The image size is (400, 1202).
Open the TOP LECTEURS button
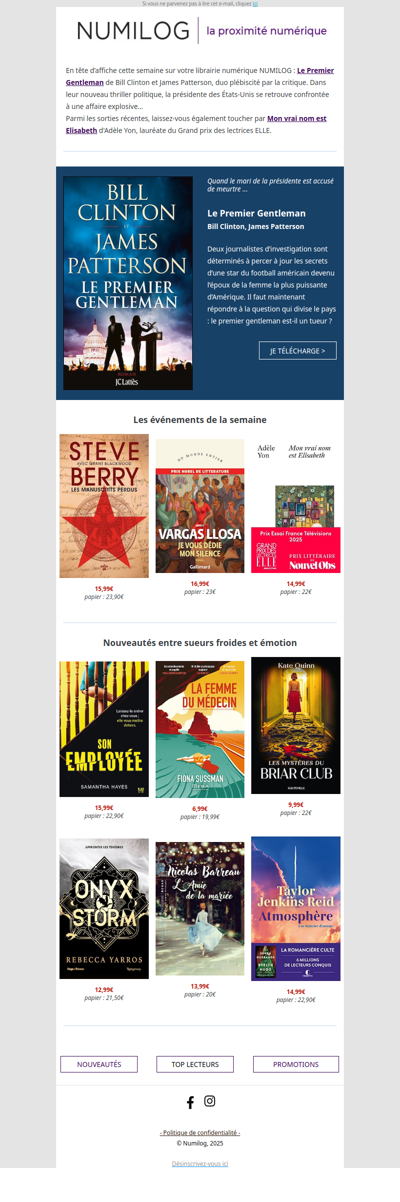pos(195,1064)
